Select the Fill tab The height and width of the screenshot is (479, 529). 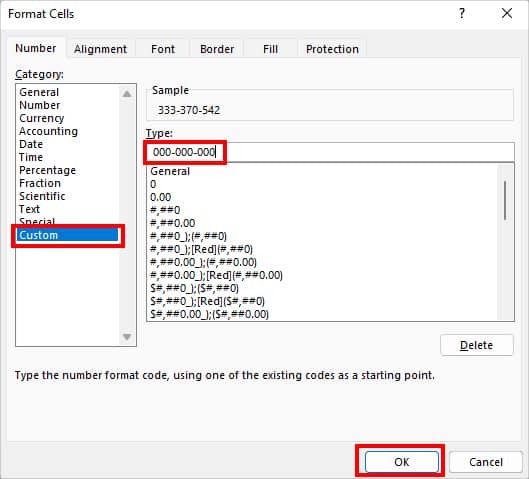pos(270,49)
